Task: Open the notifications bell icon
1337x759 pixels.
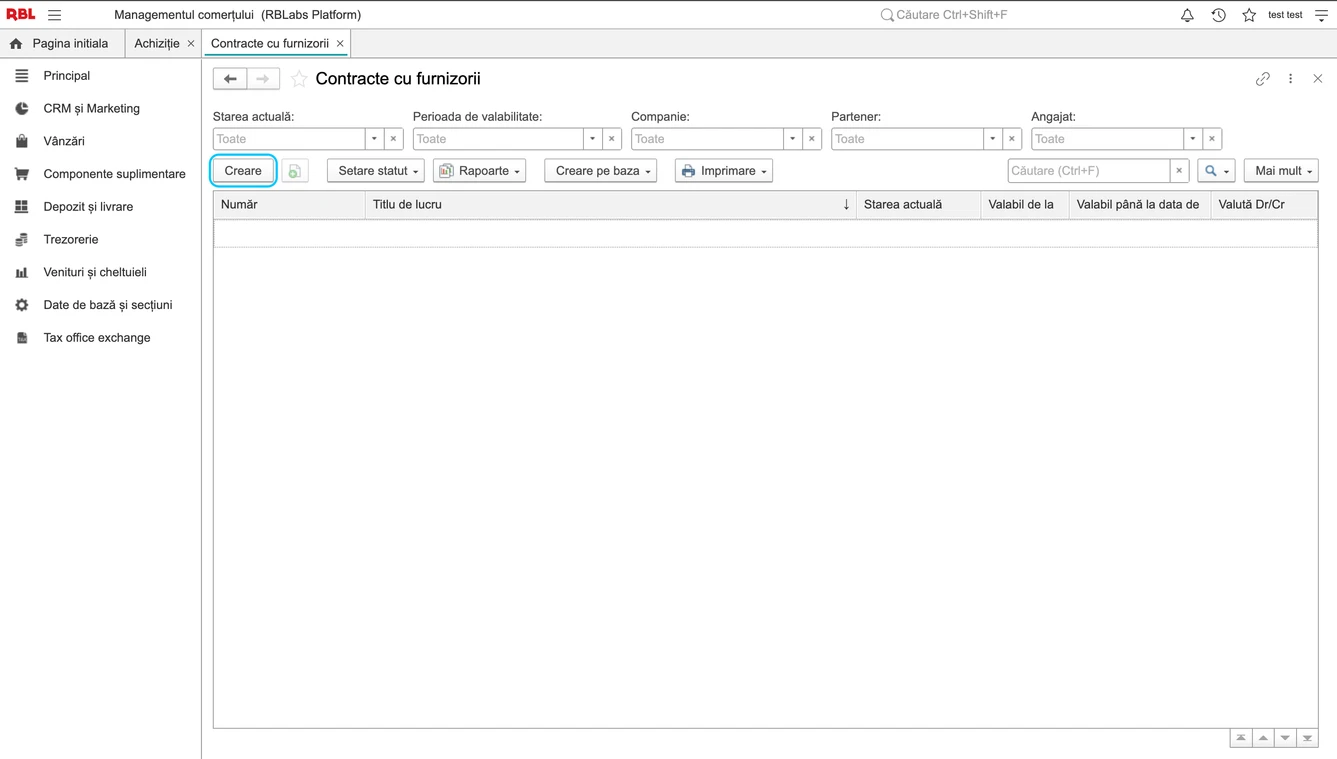Action: tap(1187, 15)
